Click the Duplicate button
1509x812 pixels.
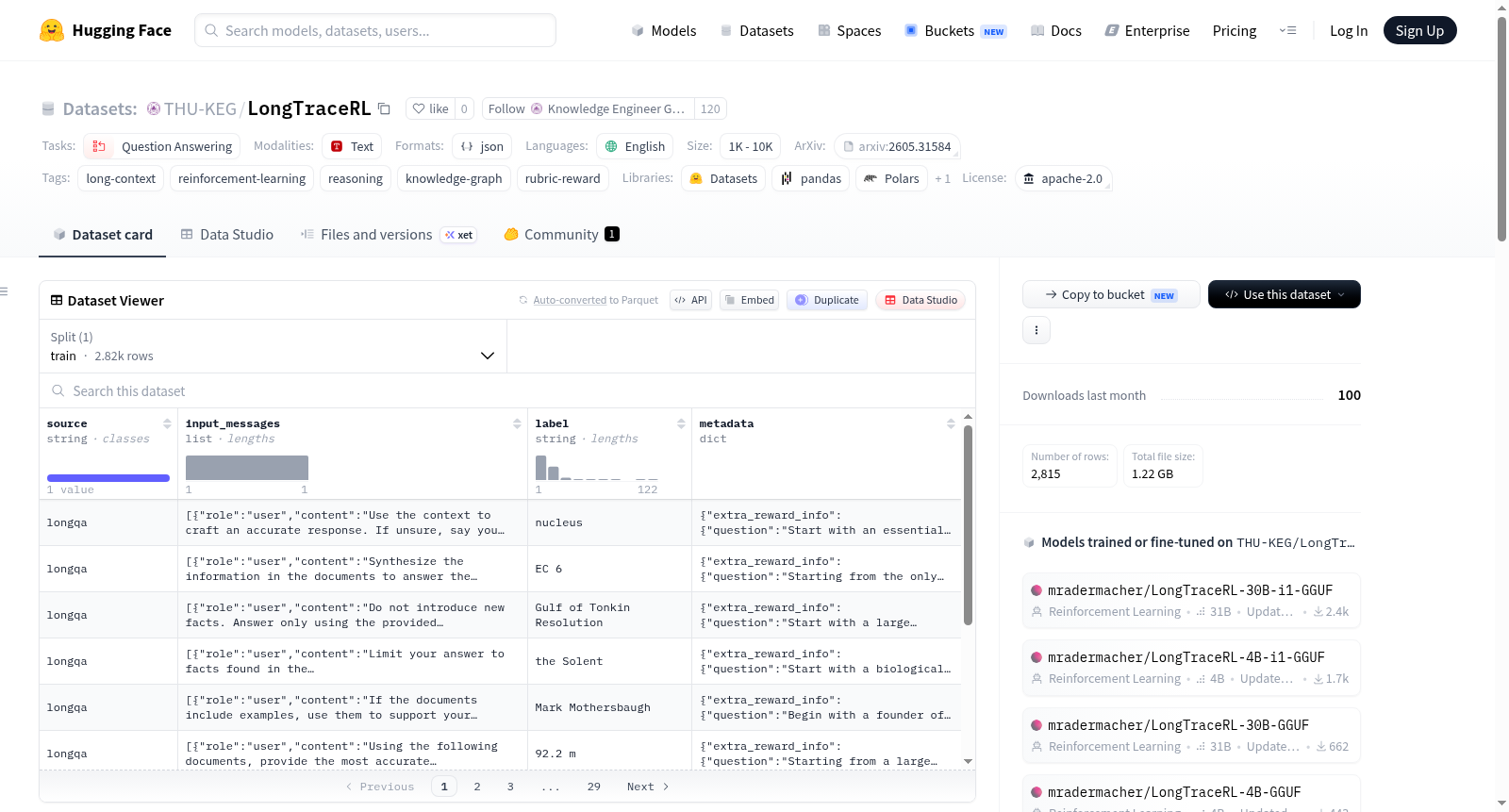pyautogui.click(x=827, y=300)
